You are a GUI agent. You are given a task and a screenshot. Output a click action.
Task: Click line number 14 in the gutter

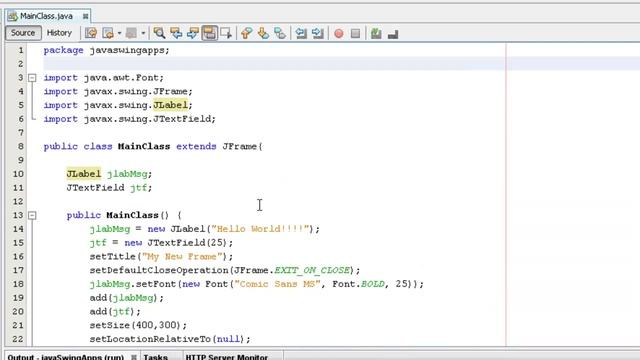point(18,229)
